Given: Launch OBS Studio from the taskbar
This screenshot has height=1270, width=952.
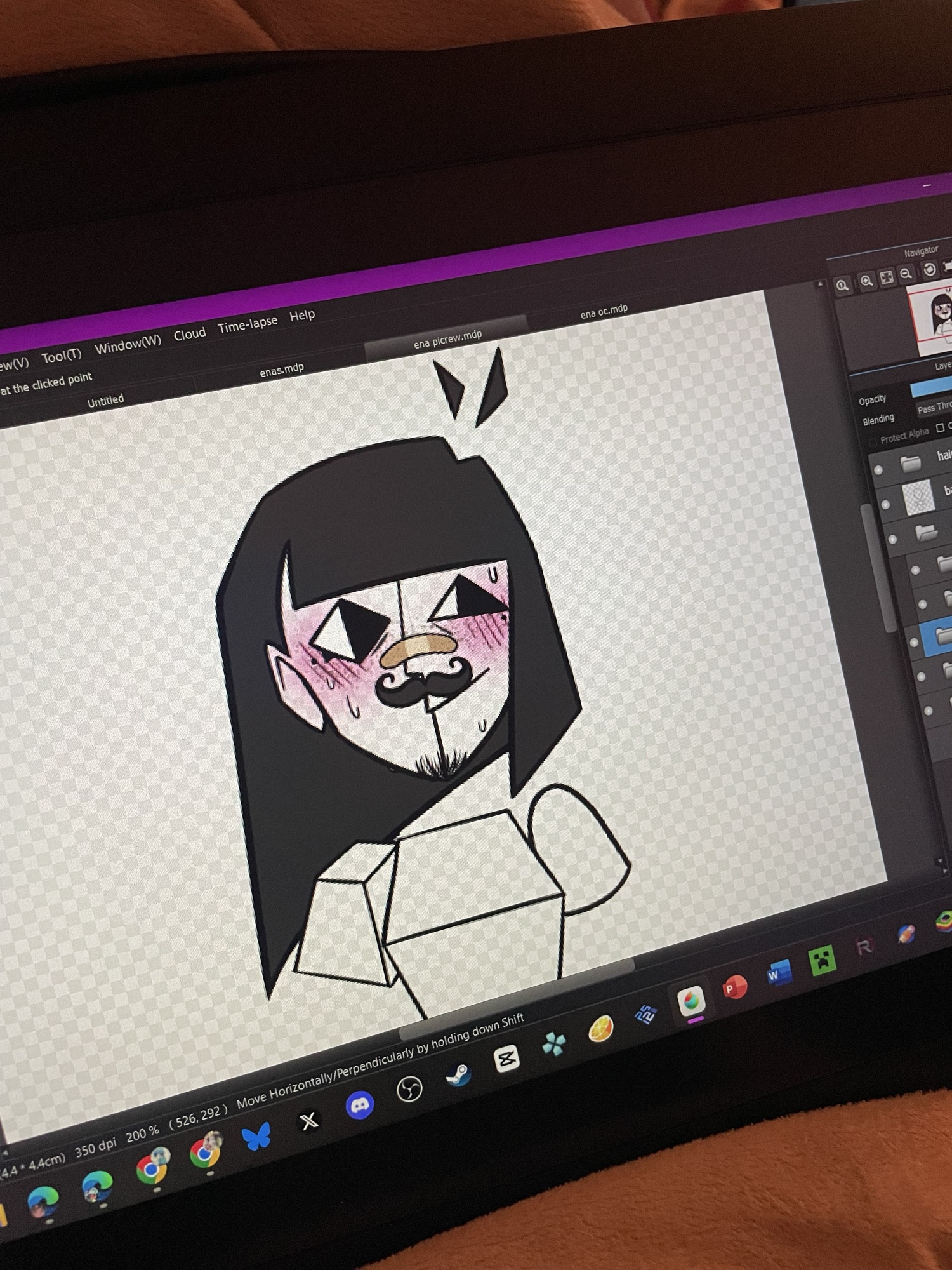Looking at the screenshot, I should click(x=409, y=1090).
